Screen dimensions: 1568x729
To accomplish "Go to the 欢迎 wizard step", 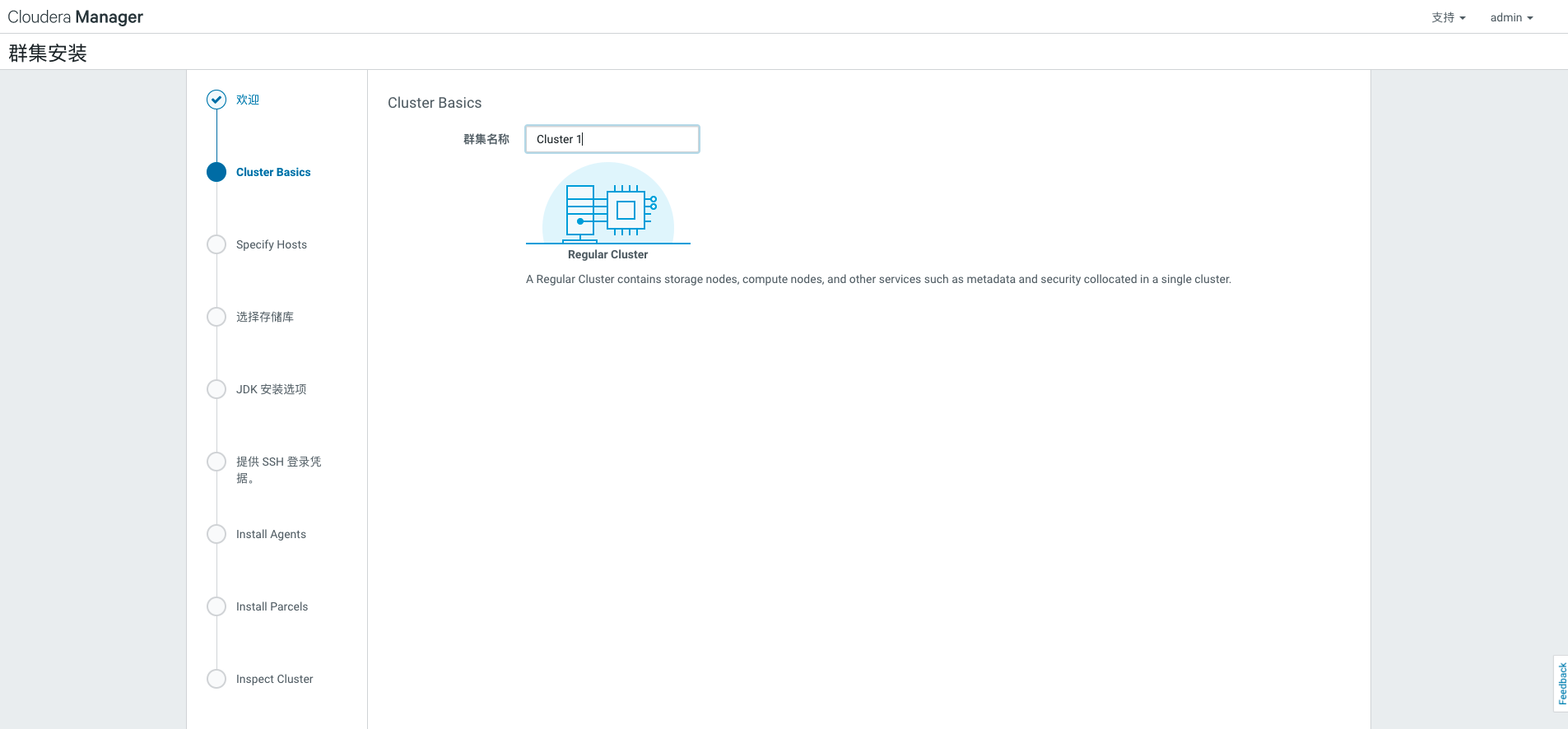I will coord(248,100).
